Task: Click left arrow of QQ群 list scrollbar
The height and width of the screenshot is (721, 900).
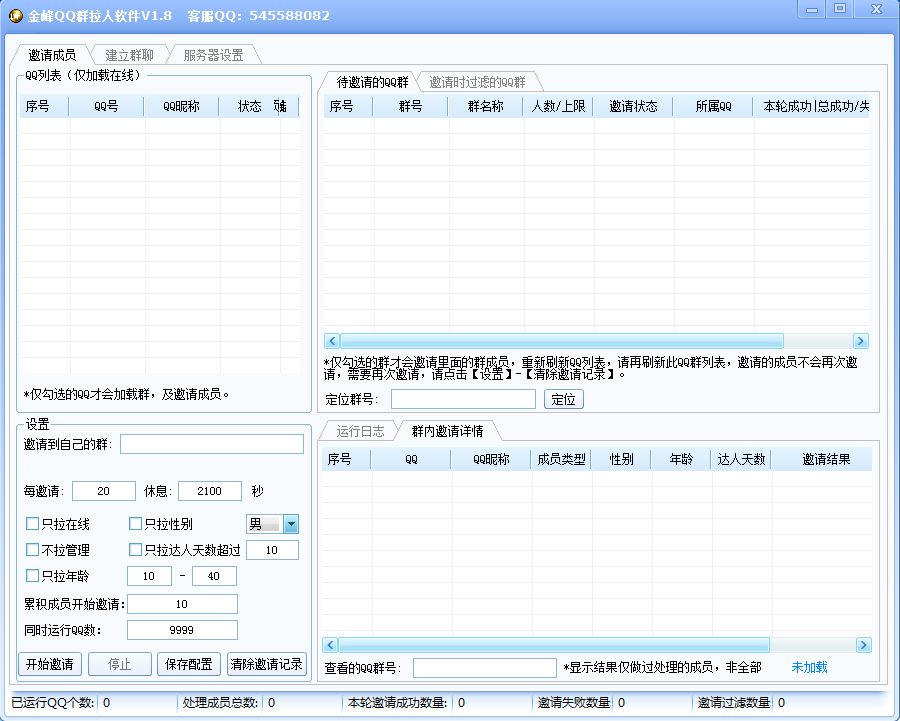Action: pos(332,341)
